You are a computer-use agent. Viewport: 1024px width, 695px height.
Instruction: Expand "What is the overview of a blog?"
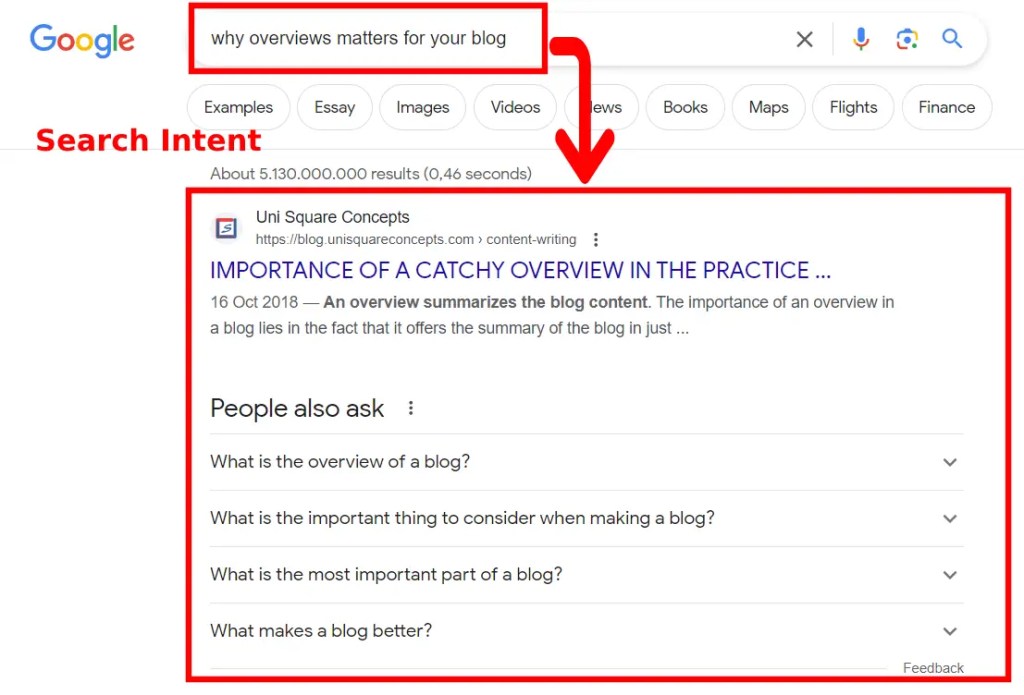click(x=949, y=462)
